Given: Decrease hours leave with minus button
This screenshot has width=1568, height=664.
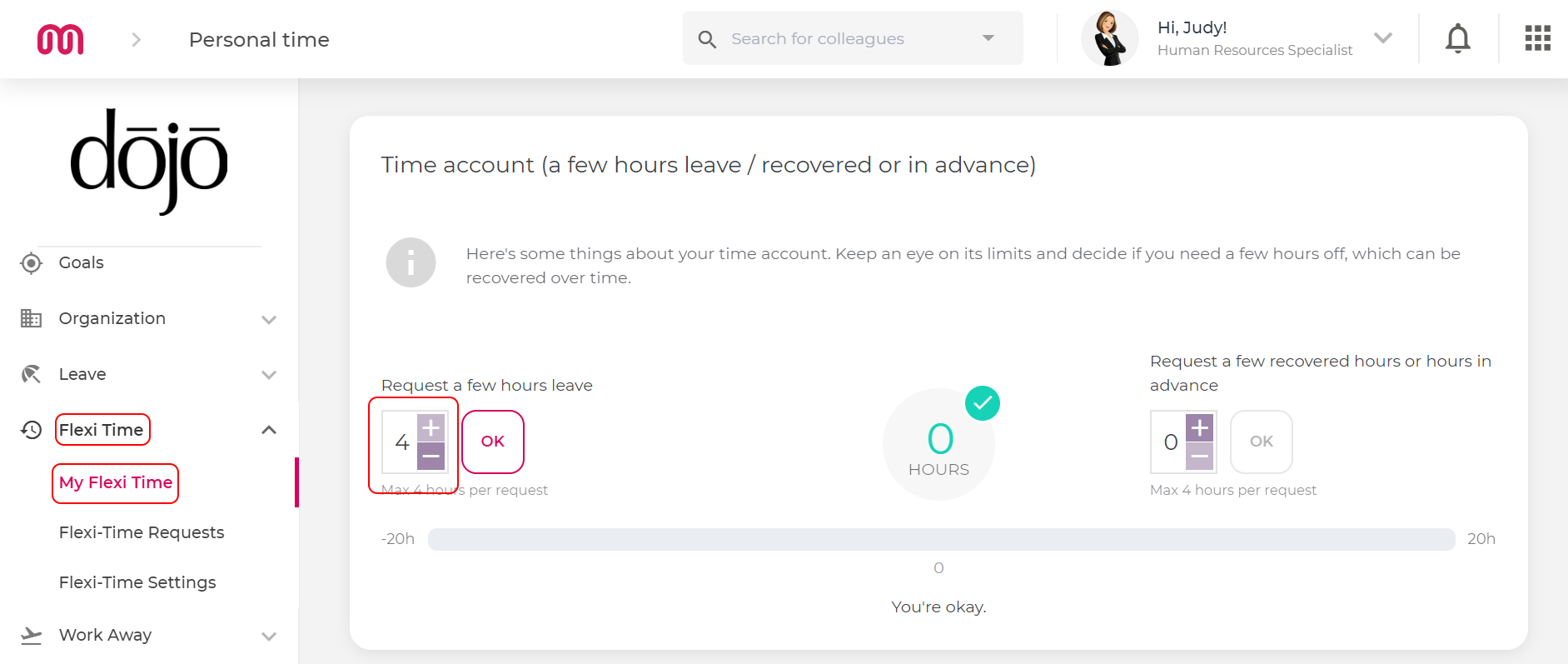Looking at the screenshot, I should pyautogui.click(x=431, y=456).
